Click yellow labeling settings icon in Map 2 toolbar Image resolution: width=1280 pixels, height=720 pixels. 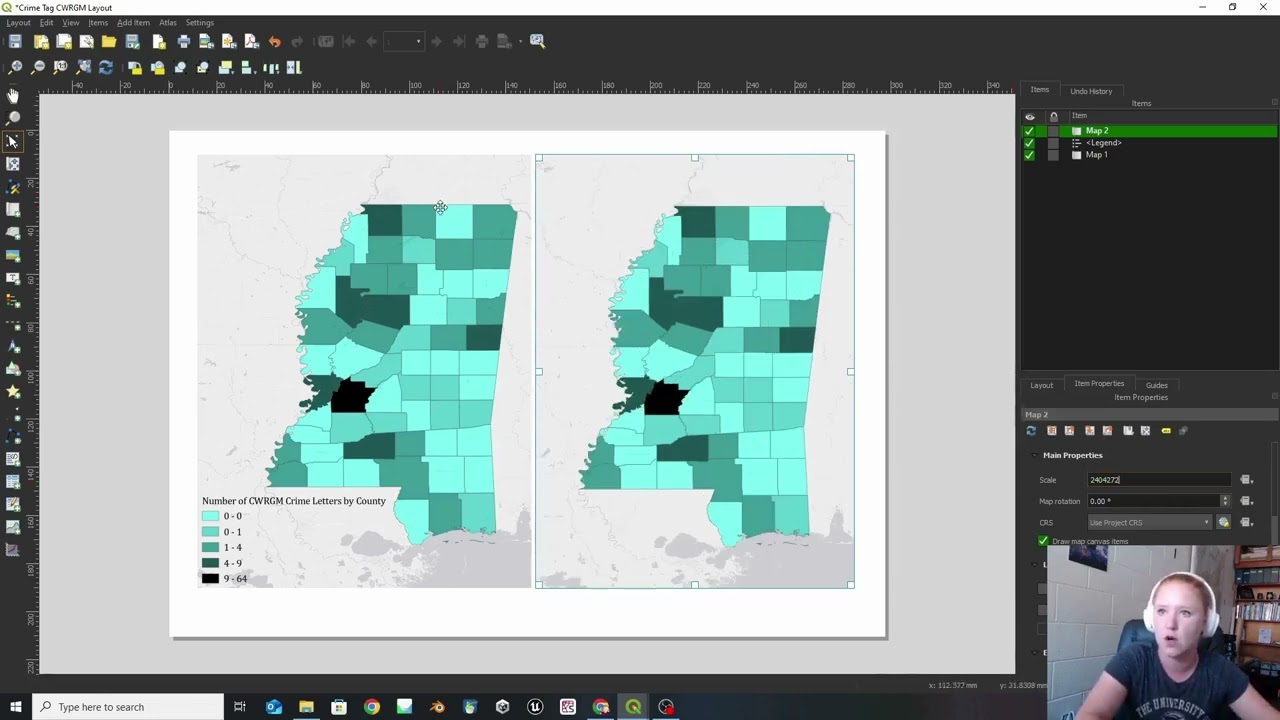(x=1166, y=431)
